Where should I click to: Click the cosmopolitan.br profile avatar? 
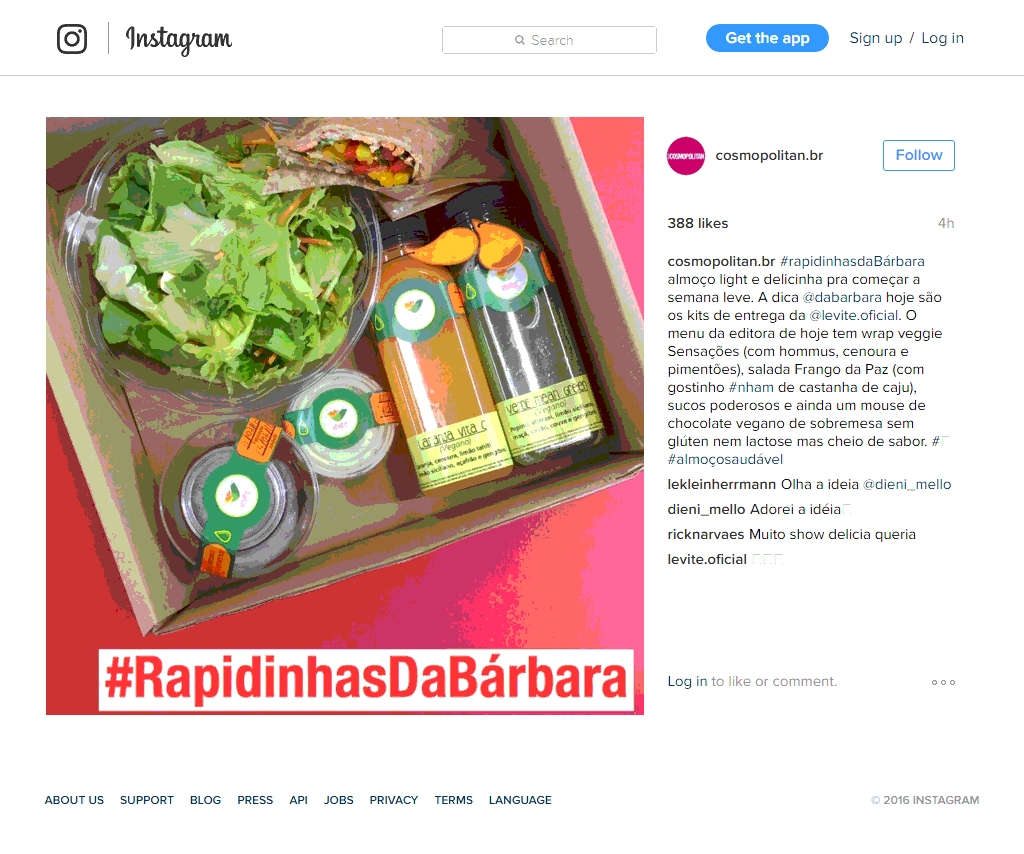[x=686, y=155]
